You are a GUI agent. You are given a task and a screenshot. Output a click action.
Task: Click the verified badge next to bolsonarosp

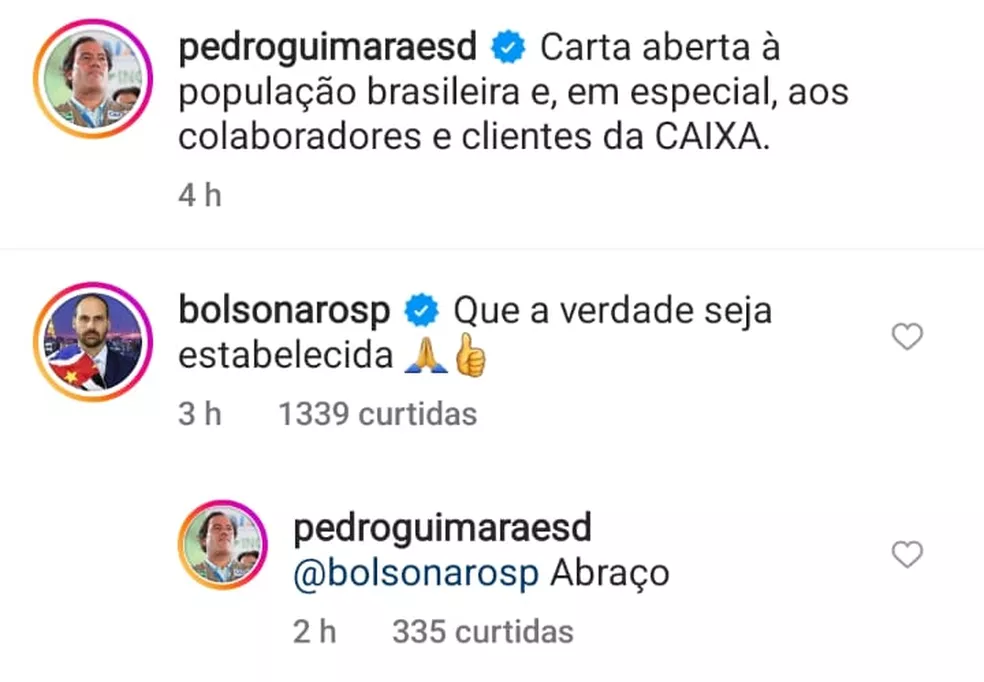(x=421, y=310)
